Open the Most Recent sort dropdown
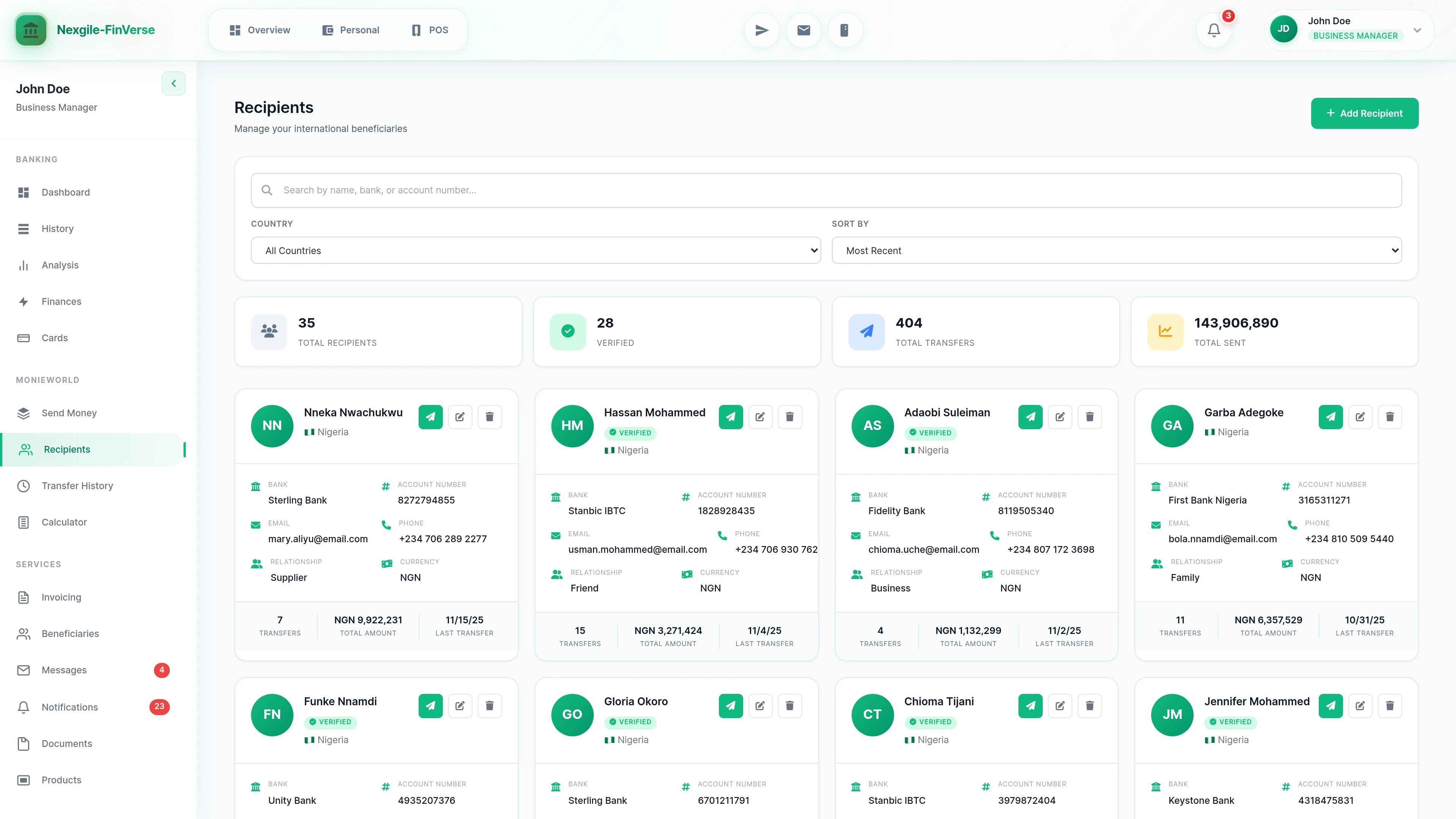This screenshot has height=819, width=1456. tap(1116, 250)
